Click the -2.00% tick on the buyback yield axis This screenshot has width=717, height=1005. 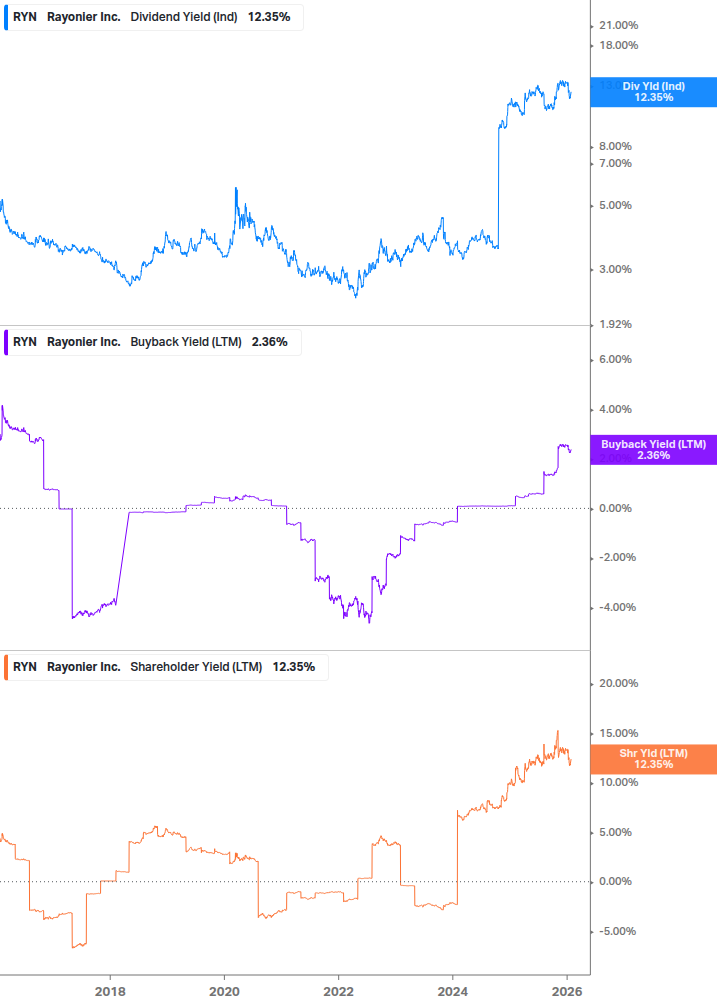tap(617, 558)
